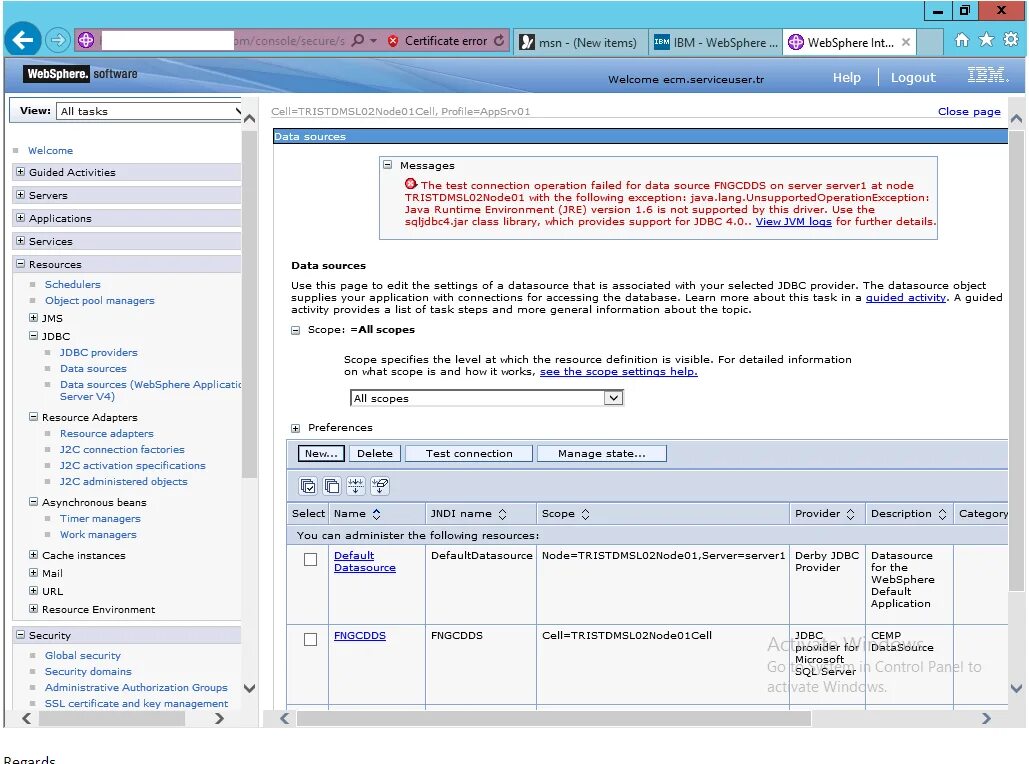Viewport: 1029px width, 764px height.
Task: Expand the Cache instances node
Action: 33,555
